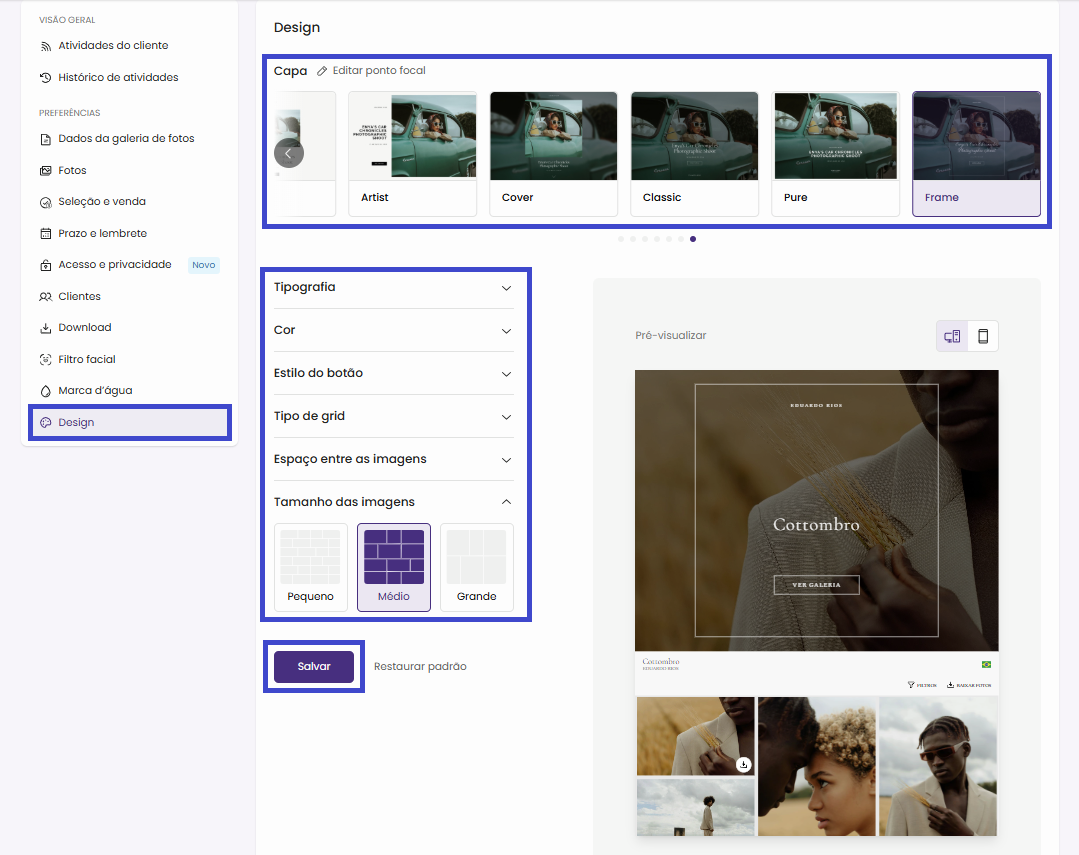Click the Filtro facial icon

point(45,359)
